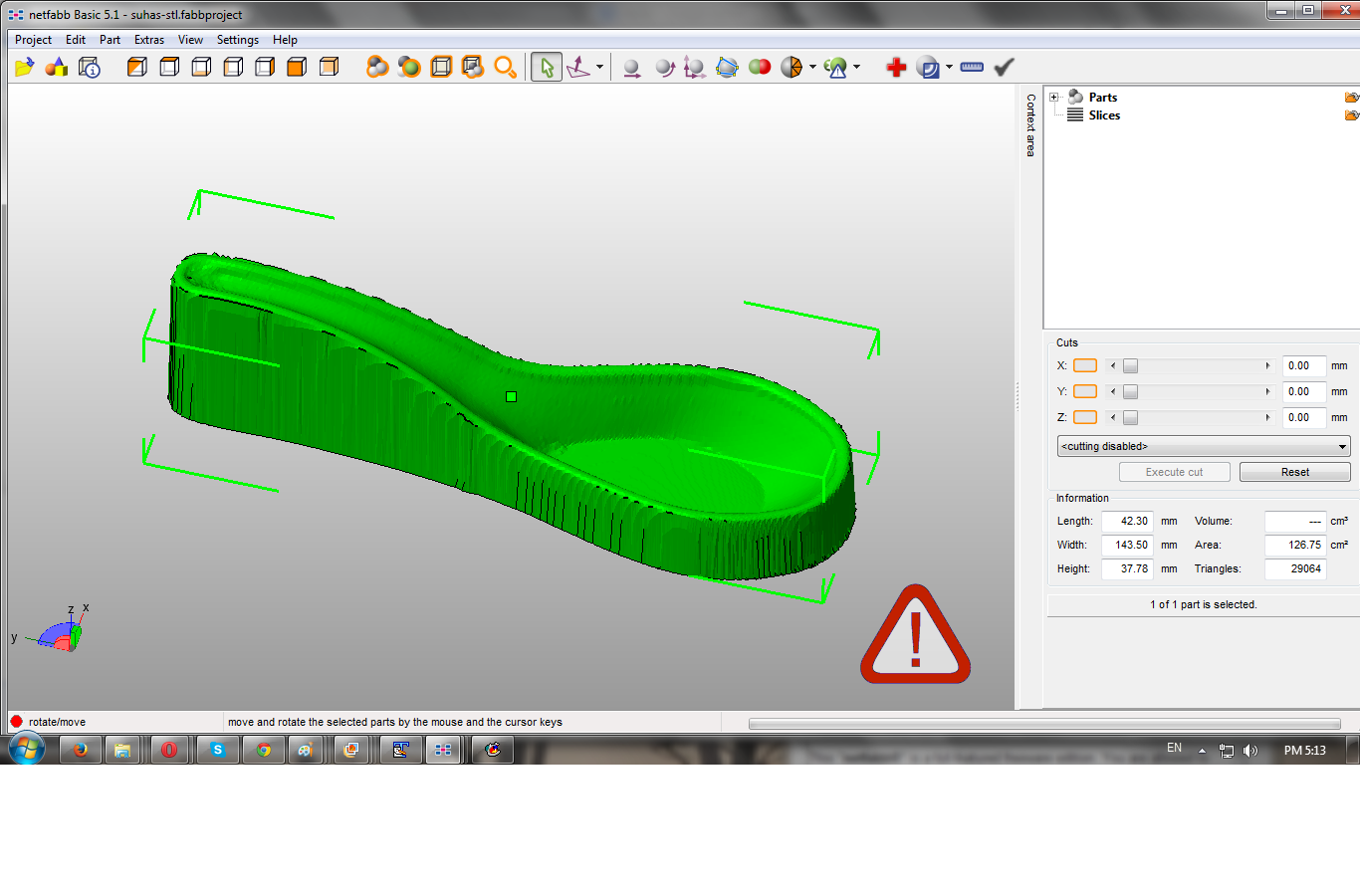Click the X cut value field

coord(1304,366)
